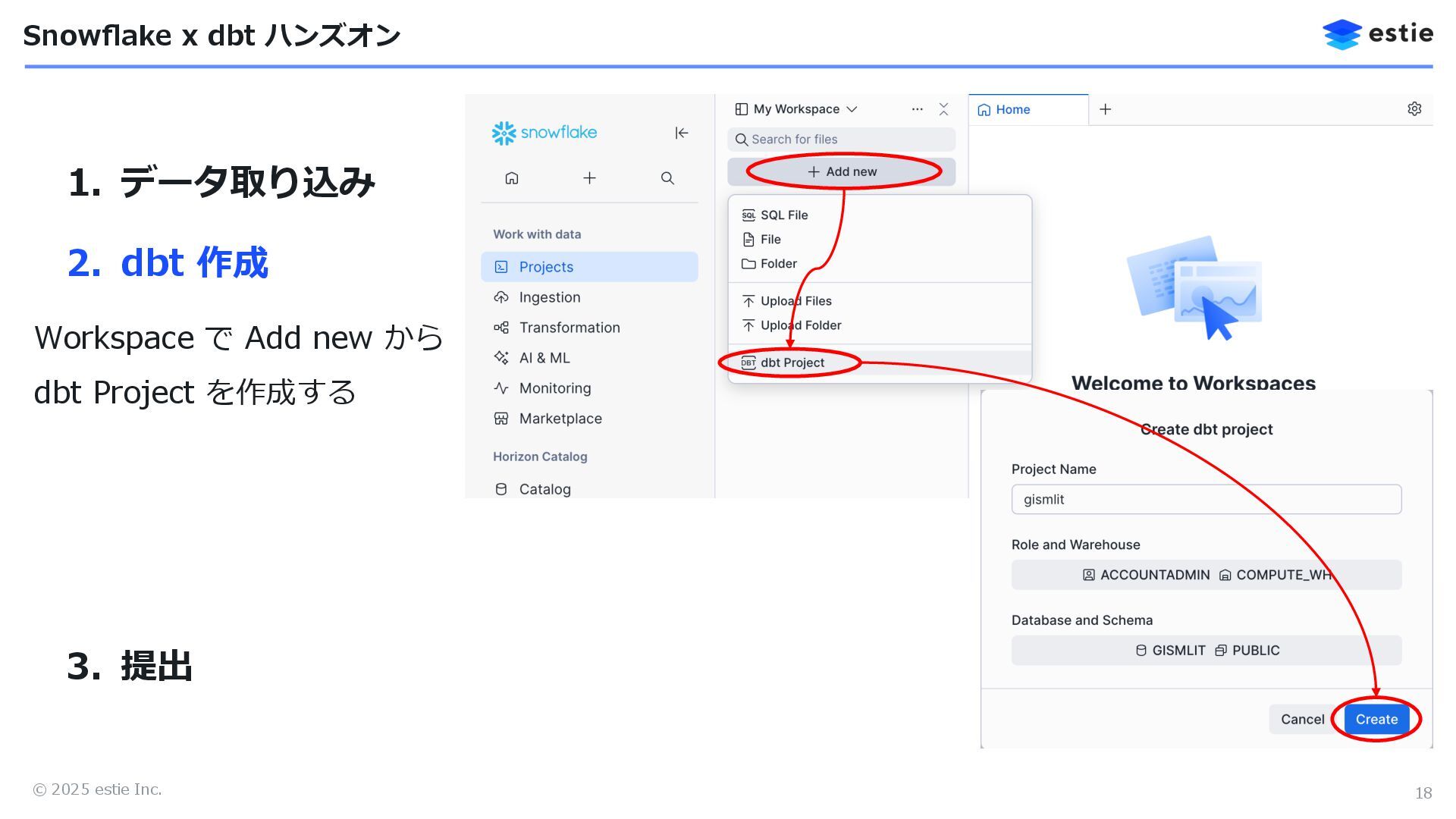This screenshot has height=819, width=1456.
Task: Open the workspace three-dots more menu
Action: tap(917, 109)
